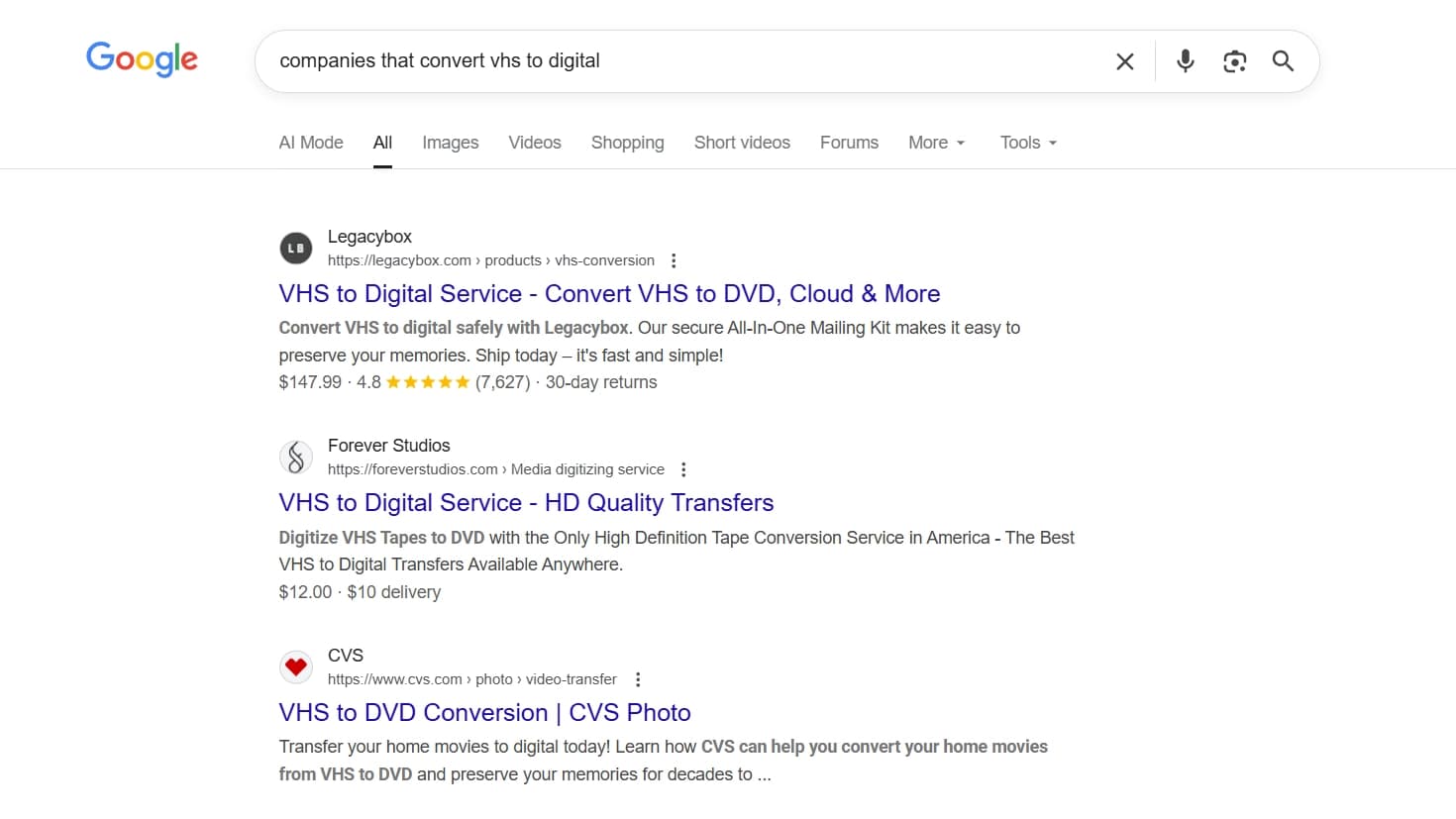Click the Forever Studios site favicon
This screenshot has height=819, width=1456.
(295, 457)
